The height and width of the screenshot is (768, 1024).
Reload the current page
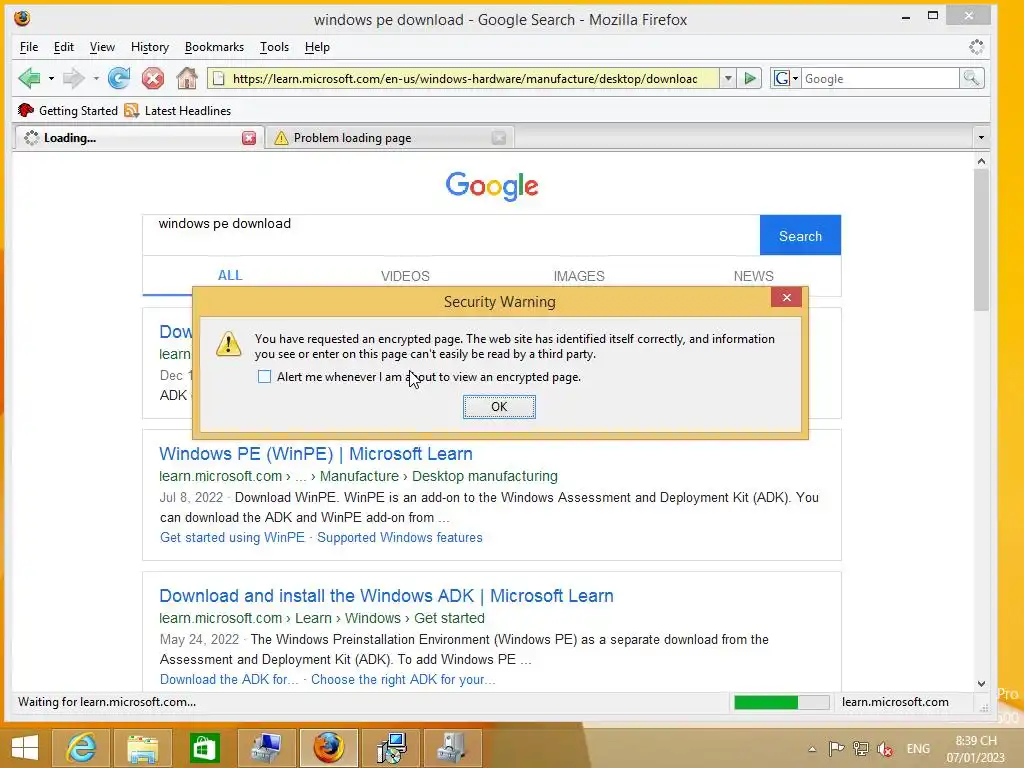119,78
